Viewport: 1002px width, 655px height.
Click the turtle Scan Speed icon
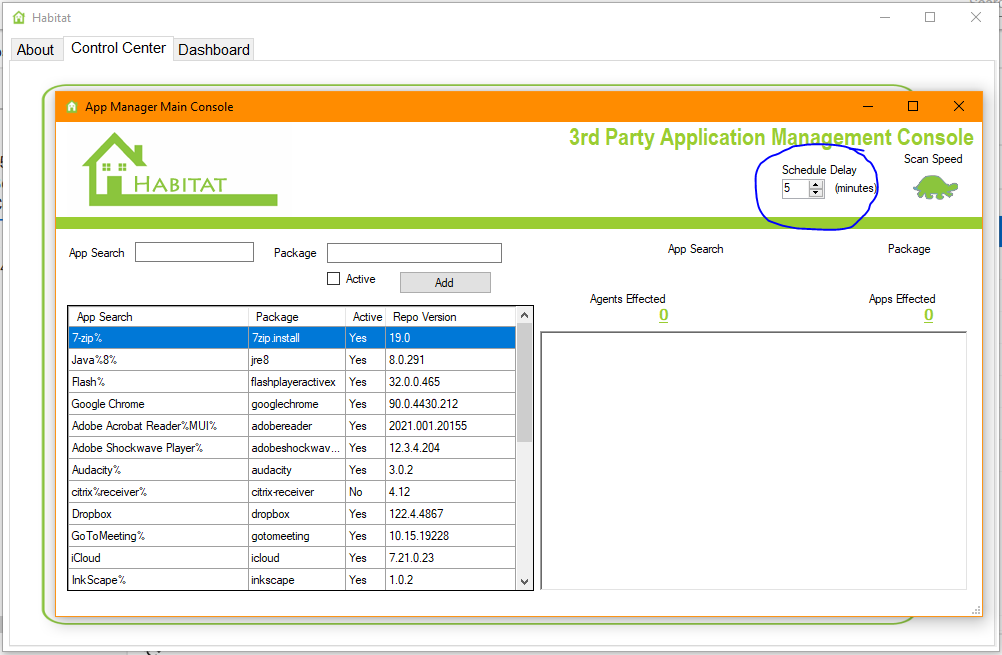[935, 187]
